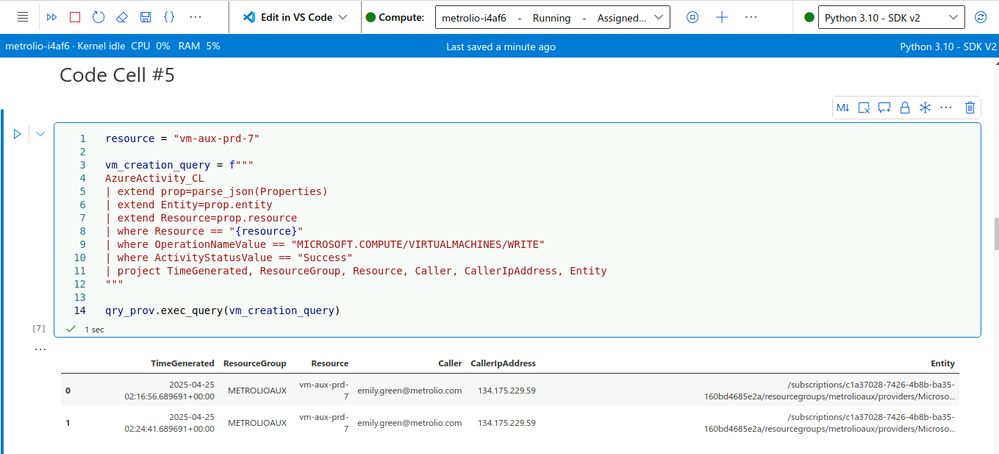Lock the cell with the padlock icon
Image resolution: width=999 pixels, height=454 pixels.
click(904, 108)
